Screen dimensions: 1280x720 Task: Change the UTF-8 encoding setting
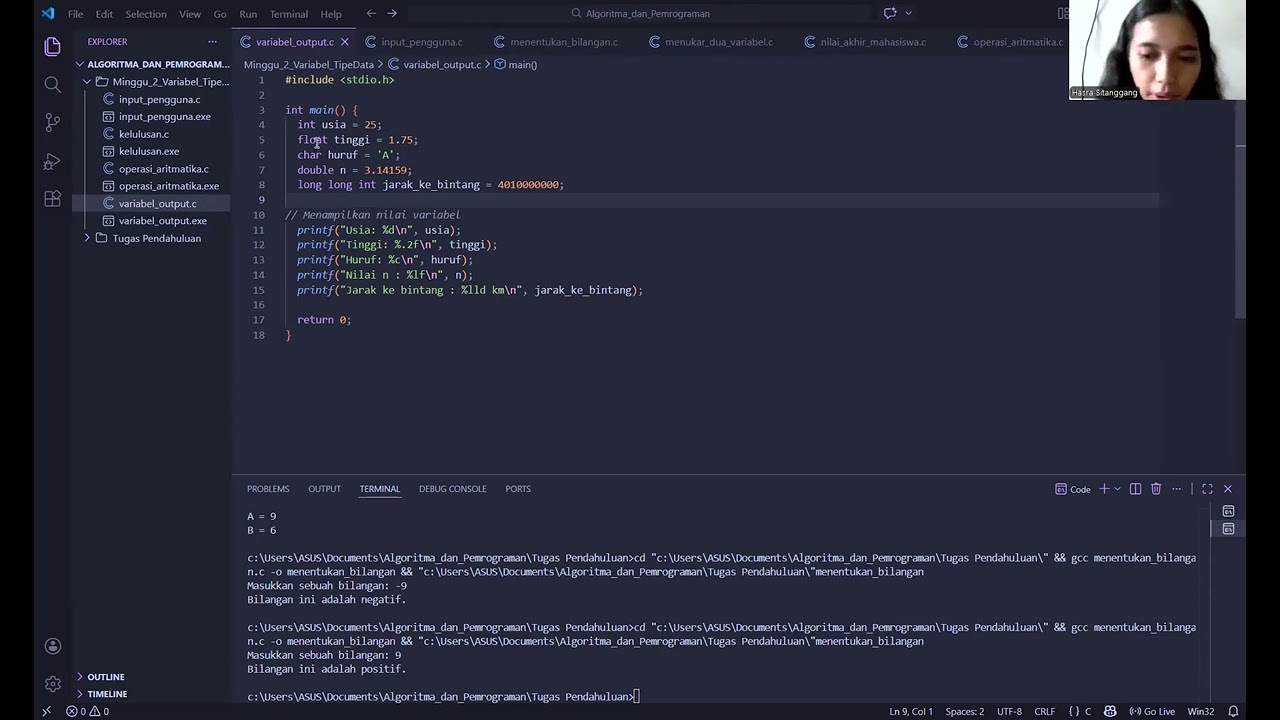coord(1009,712)
